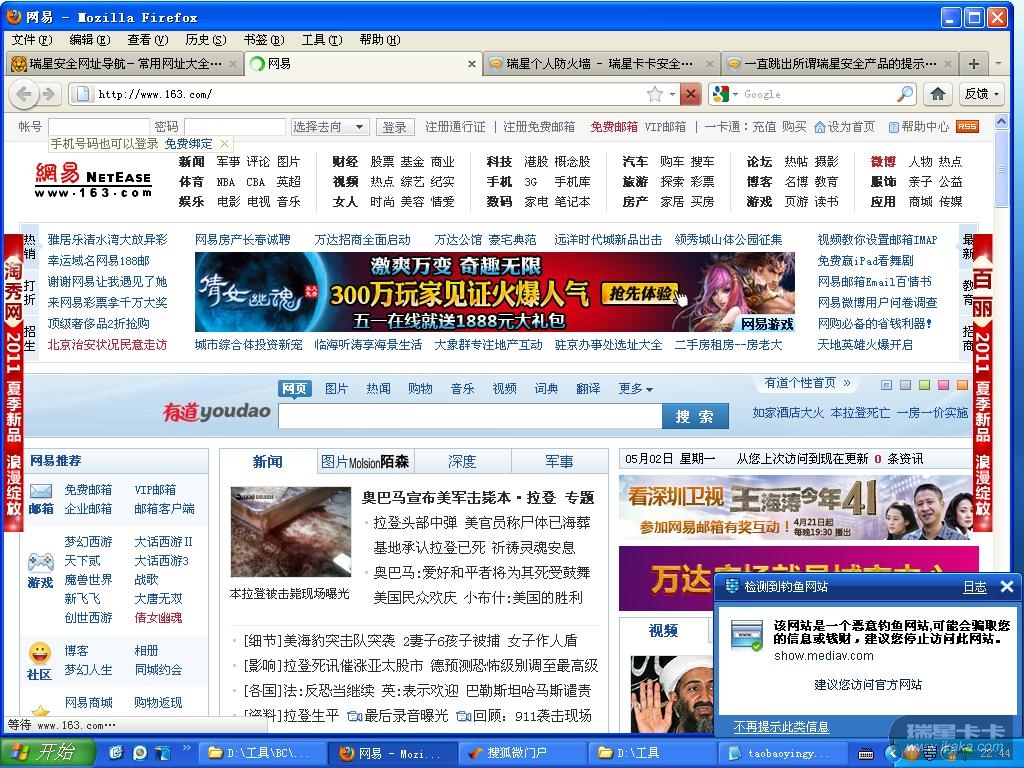
Task: Select the orange theme color swatch
Action: pos(962,385)
